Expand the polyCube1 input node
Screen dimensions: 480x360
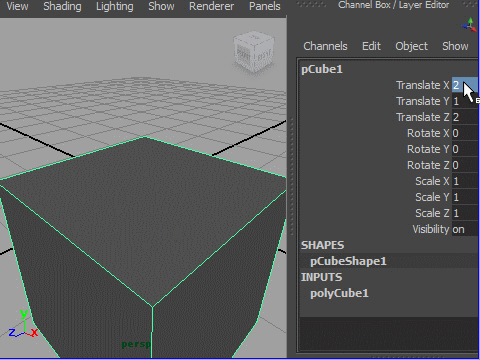click(x=339, y=293)
